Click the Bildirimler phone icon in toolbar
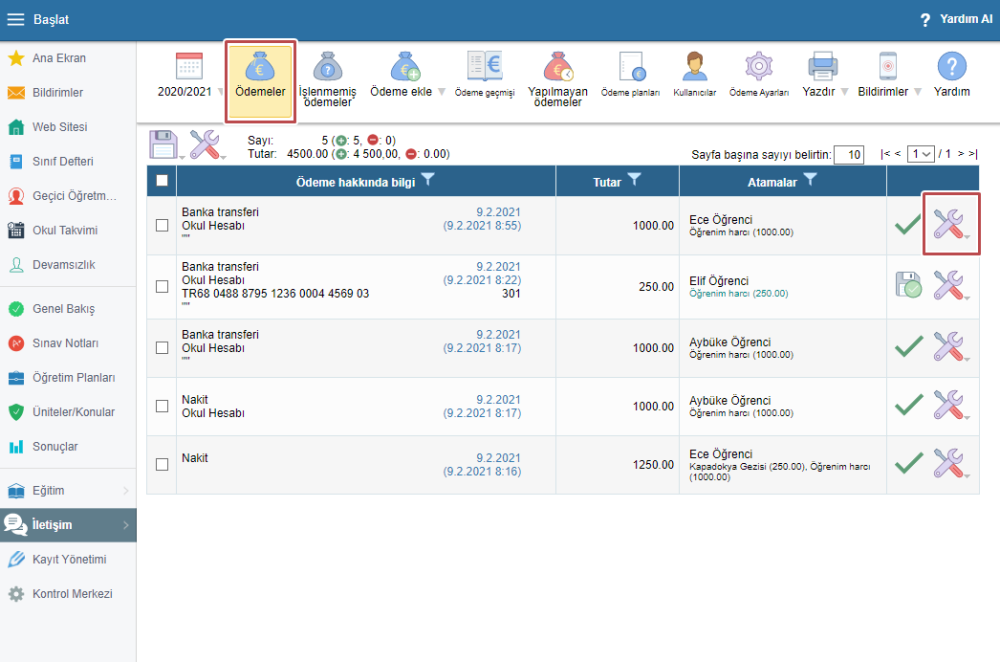1000x662 pixels. tap(888, 66)
